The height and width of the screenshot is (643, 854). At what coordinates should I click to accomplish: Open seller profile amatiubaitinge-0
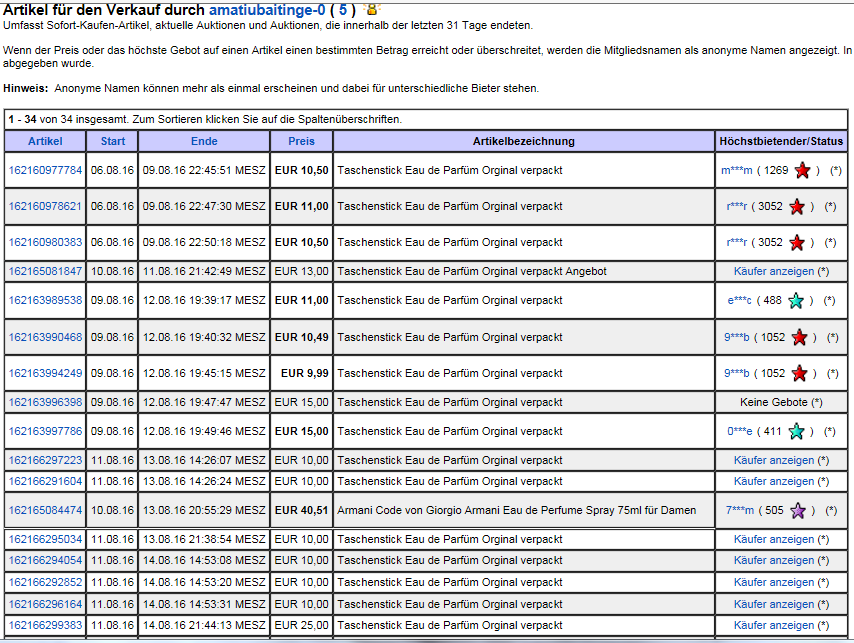point(267,10)
